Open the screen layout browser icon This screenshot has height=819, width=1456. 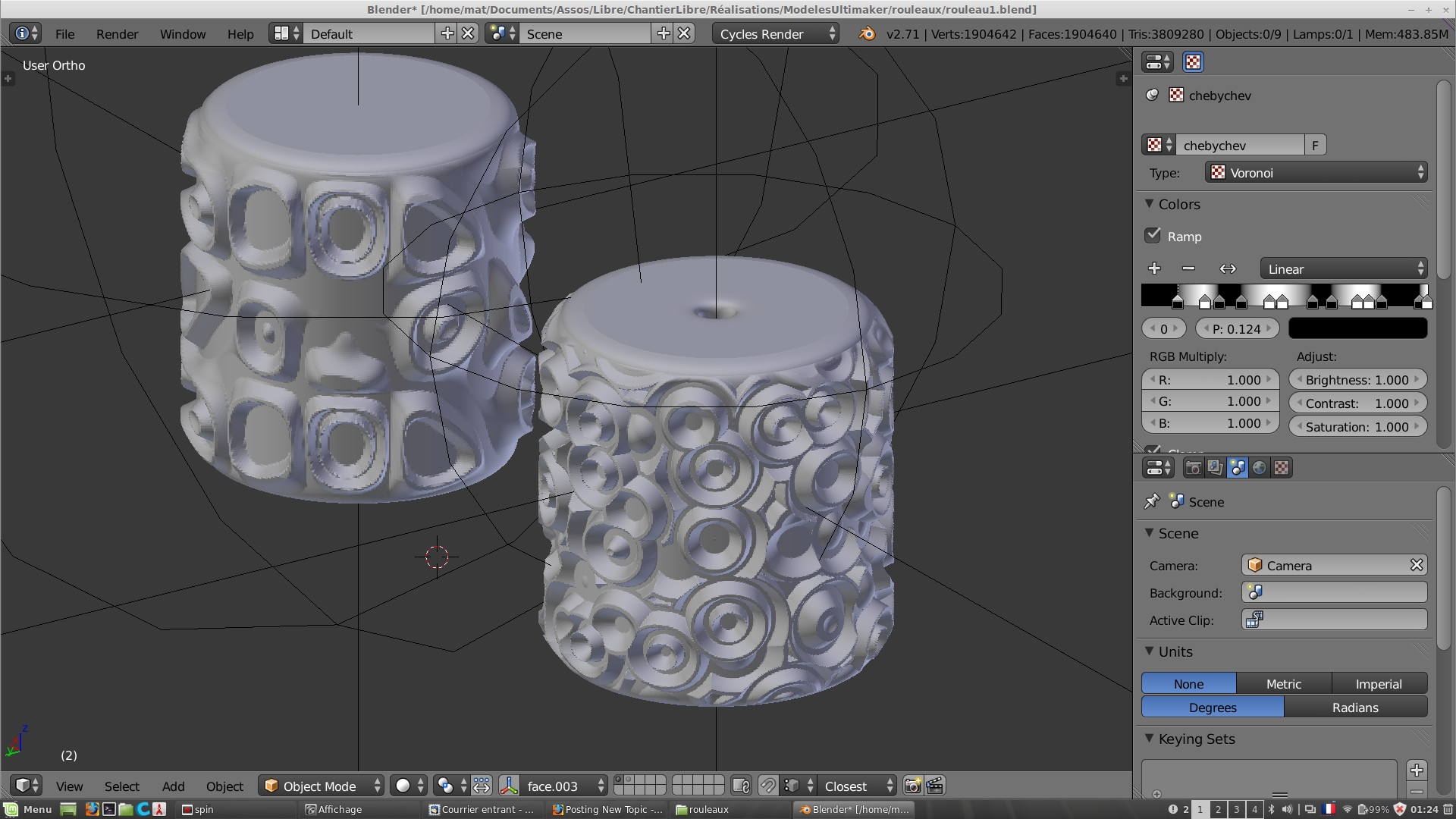tap(287, 33)
